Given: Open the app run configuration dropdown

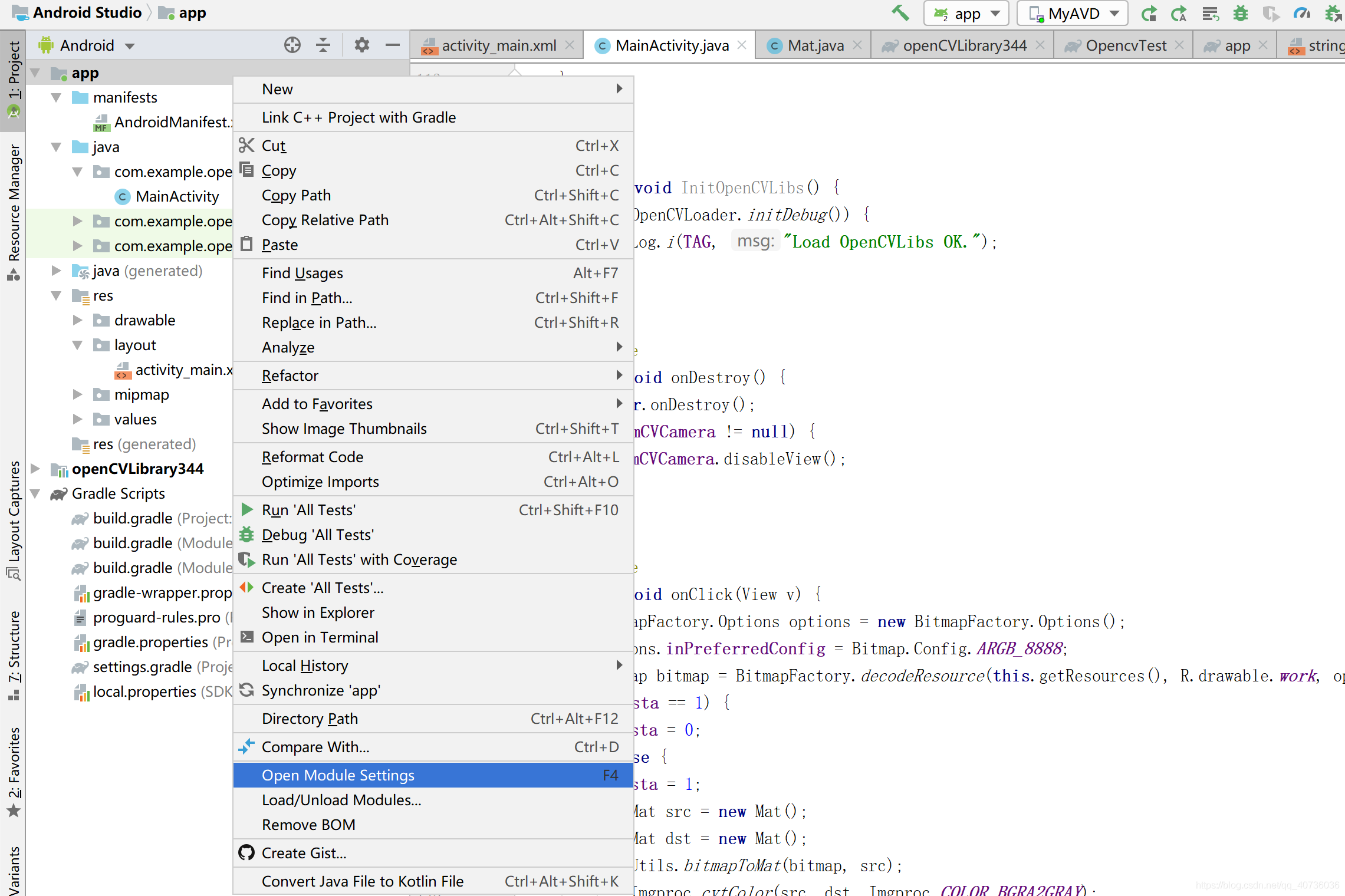Looking at the screenshot, I should (967, 13).
